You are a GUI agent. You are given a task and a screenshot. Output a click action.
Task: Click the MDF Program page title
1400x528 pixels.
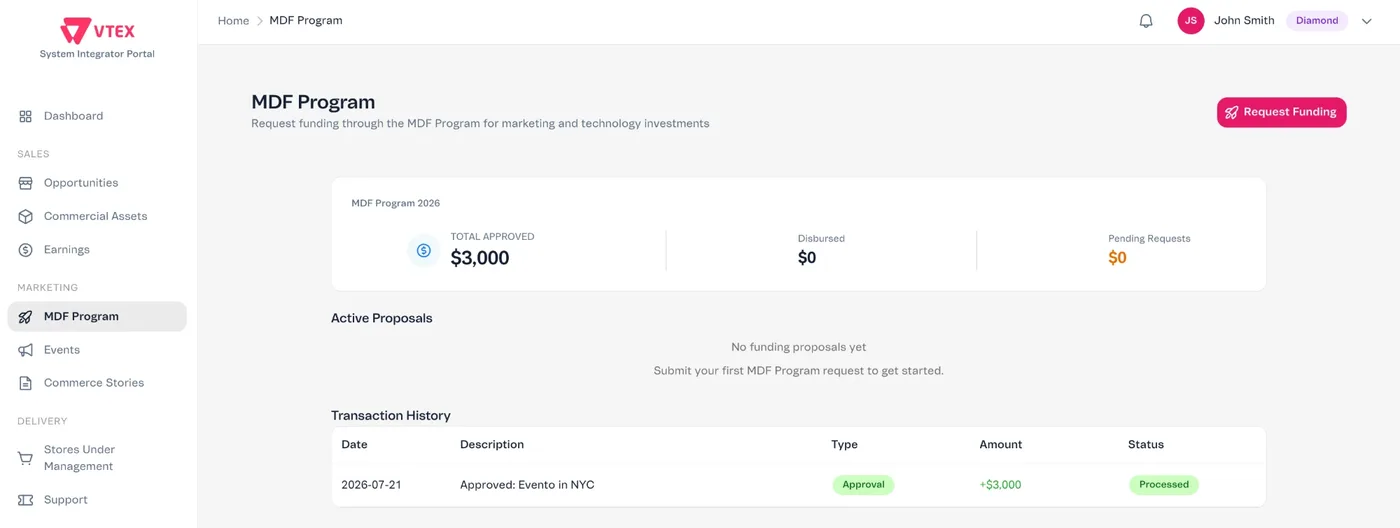click(x=313, y=102)
